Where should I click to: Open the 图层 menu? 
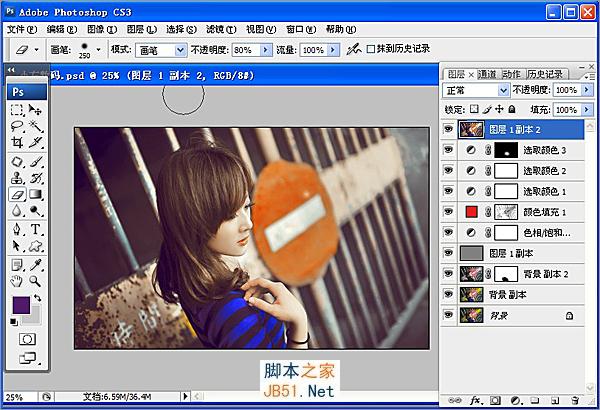(x=142, y=29)
